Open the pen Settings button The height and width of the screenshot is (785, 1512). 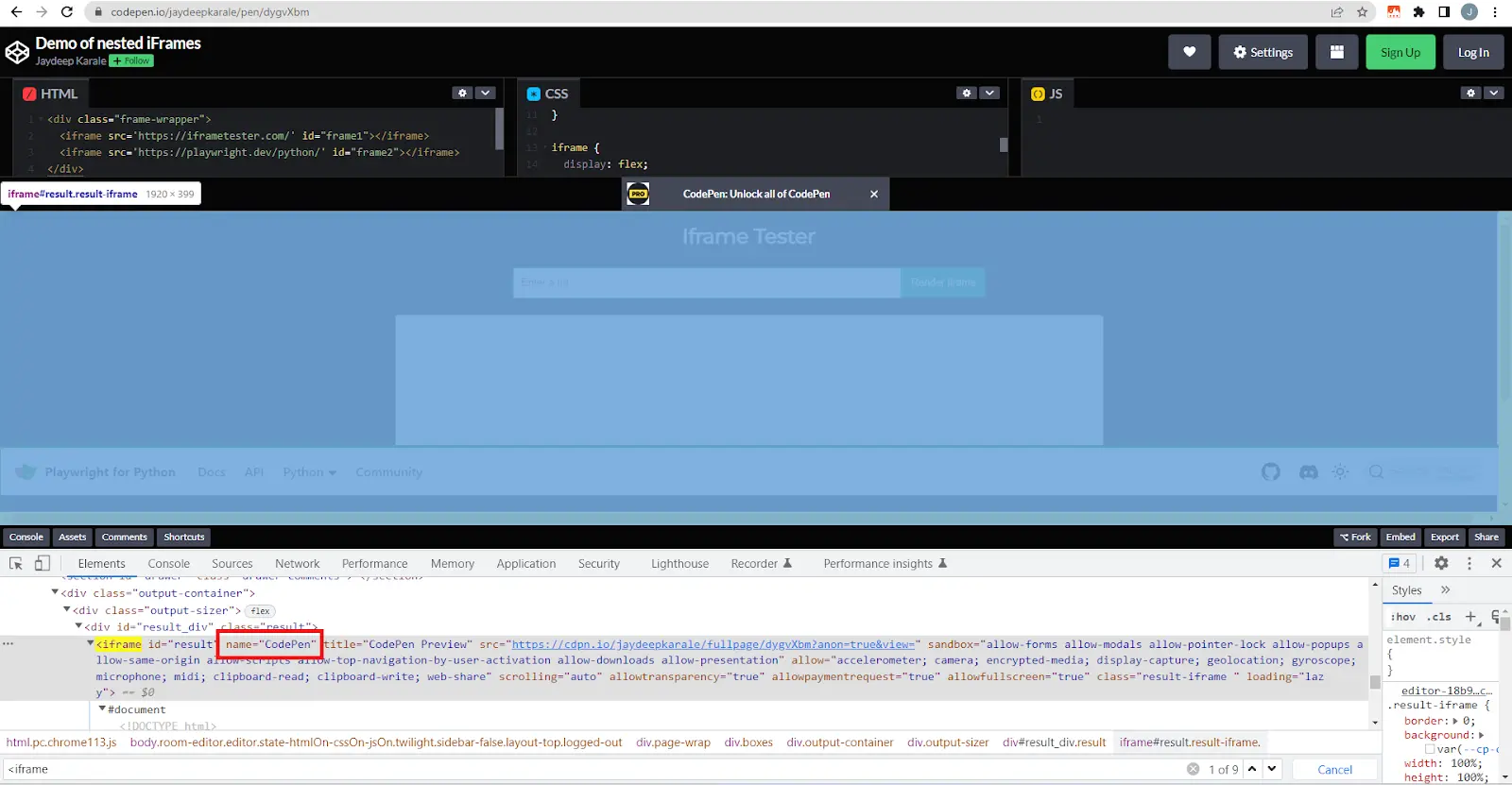pos(1263,52)
